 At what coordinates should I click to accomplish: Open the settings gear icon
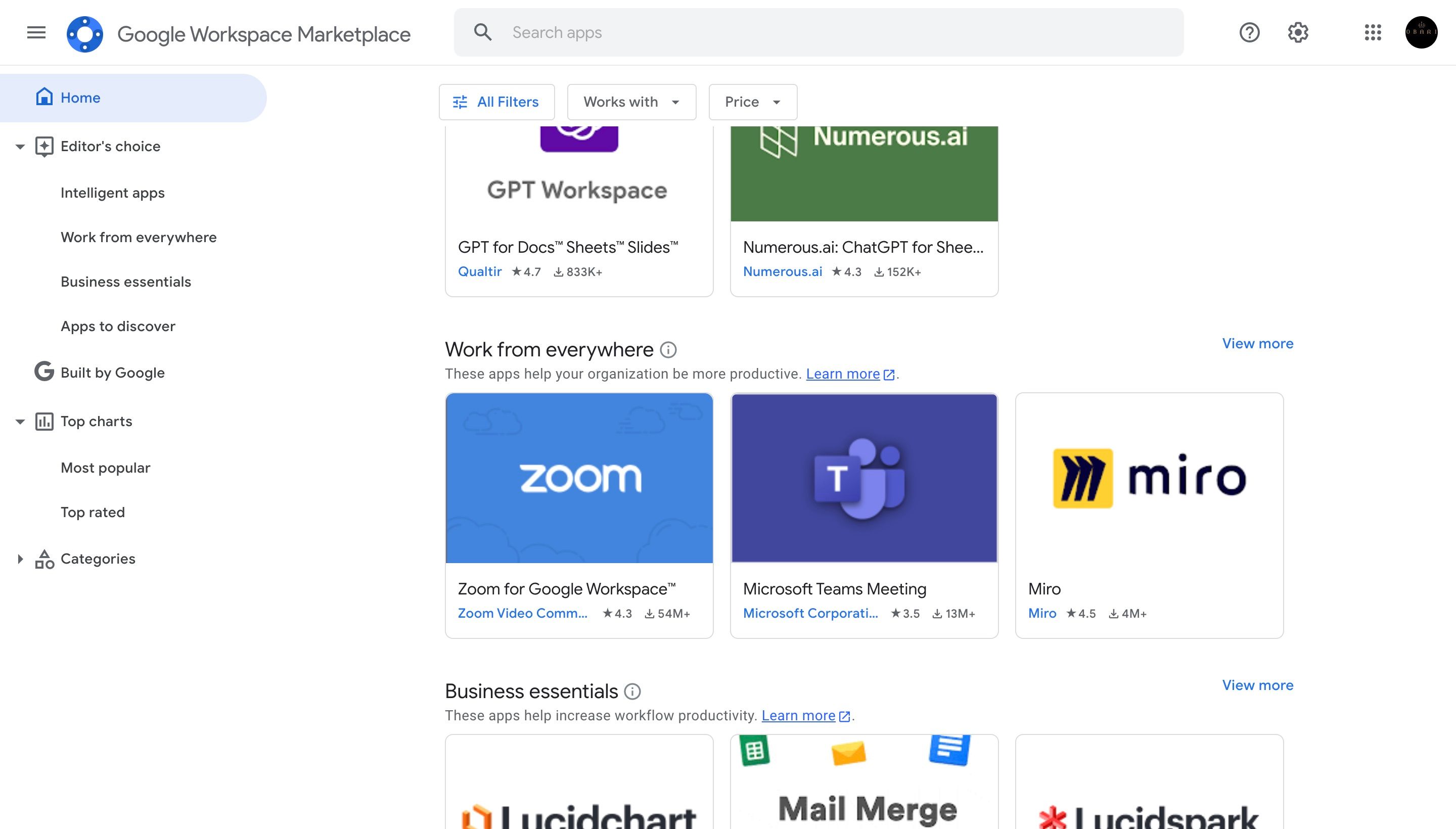point(1298,32)
